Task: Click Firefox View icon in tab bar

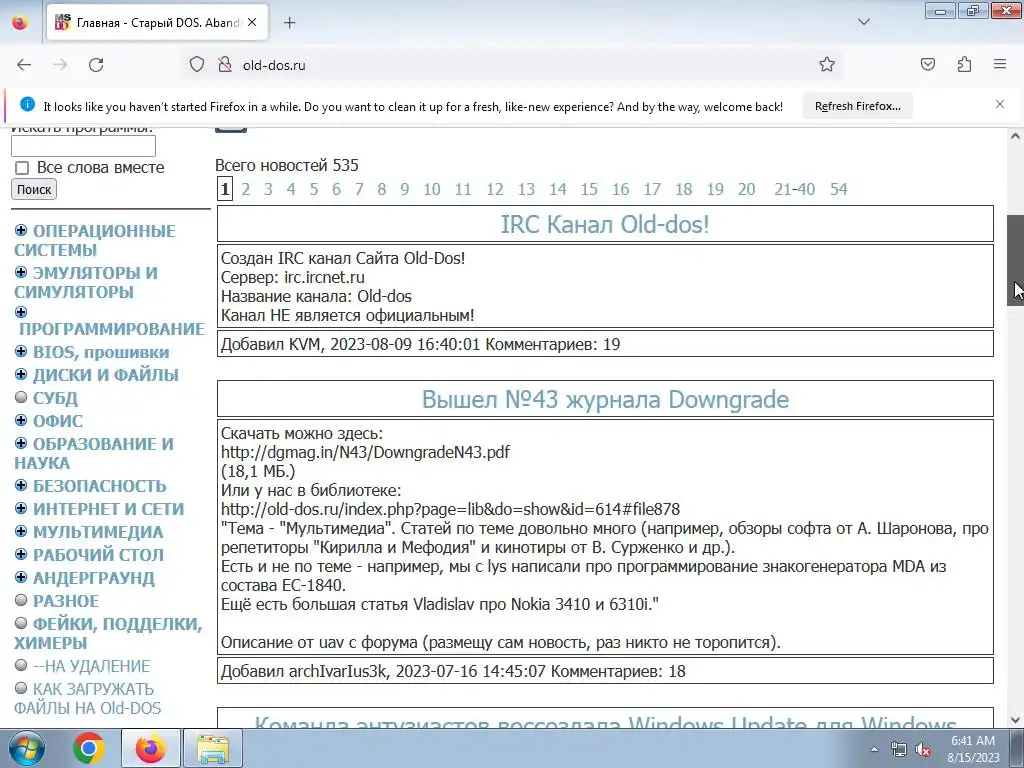Action: (20, 23)
